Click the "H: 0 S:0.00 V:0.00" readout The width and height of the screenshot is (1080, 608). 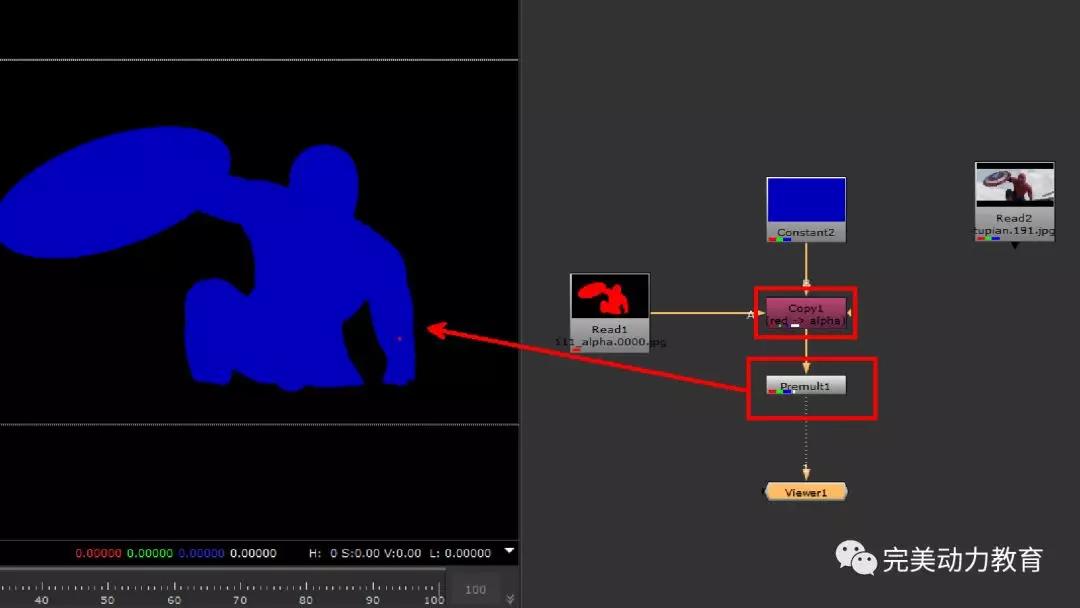365,553
